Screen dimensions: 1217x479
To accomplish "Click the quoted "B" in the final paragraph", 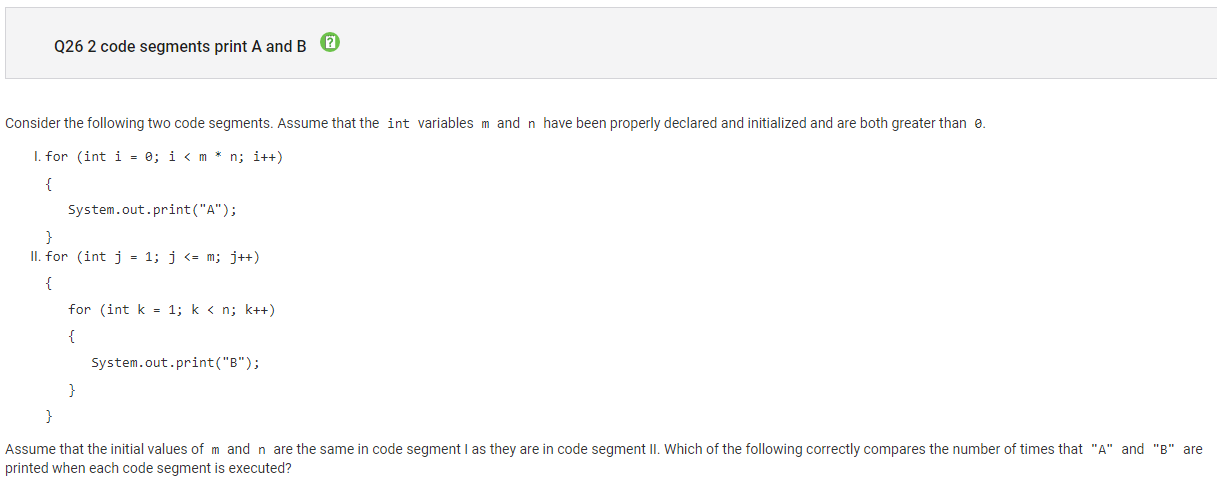I will (x=1164, y=450).
